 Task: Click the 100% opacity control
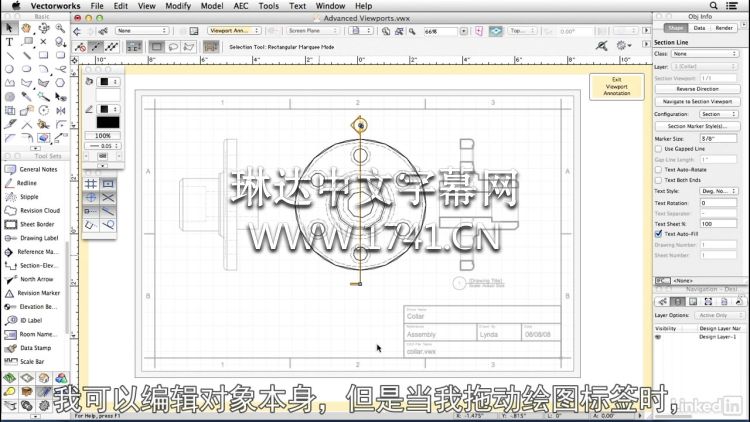102,136
